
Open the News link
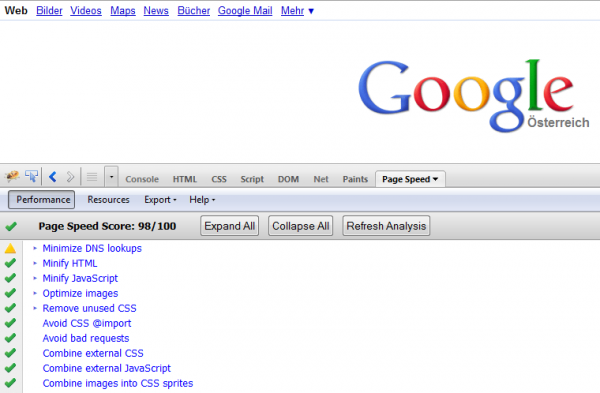pos(156,11)
